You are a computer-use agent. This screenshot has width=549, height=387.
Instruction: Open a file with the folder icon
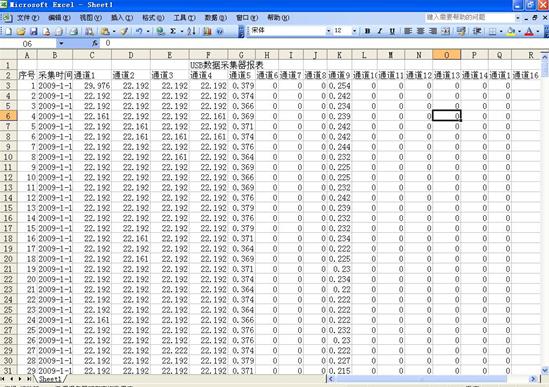click(x=21, y=31)
